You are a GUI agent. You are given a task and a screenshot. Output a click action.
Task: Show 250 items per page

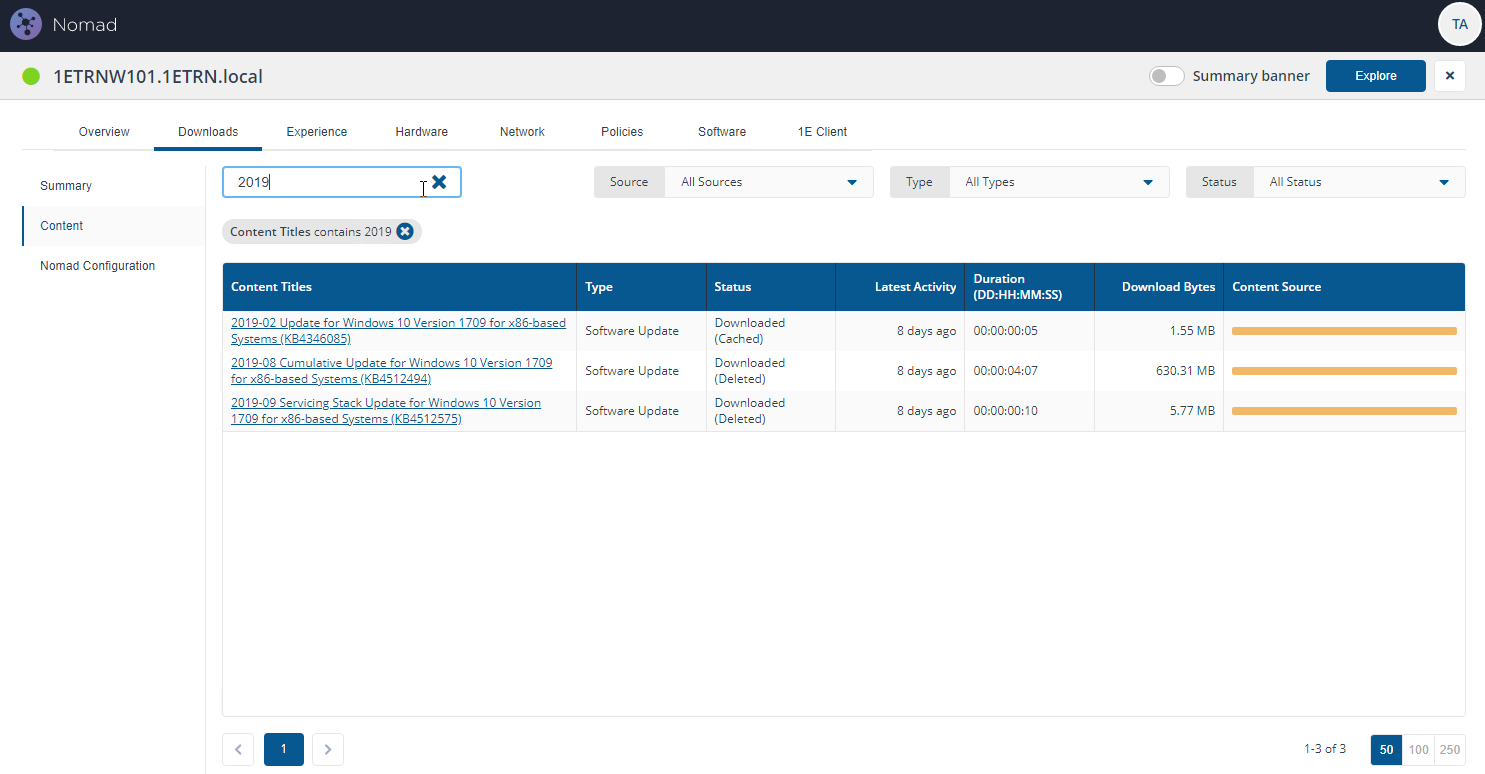click(1450, 749)
